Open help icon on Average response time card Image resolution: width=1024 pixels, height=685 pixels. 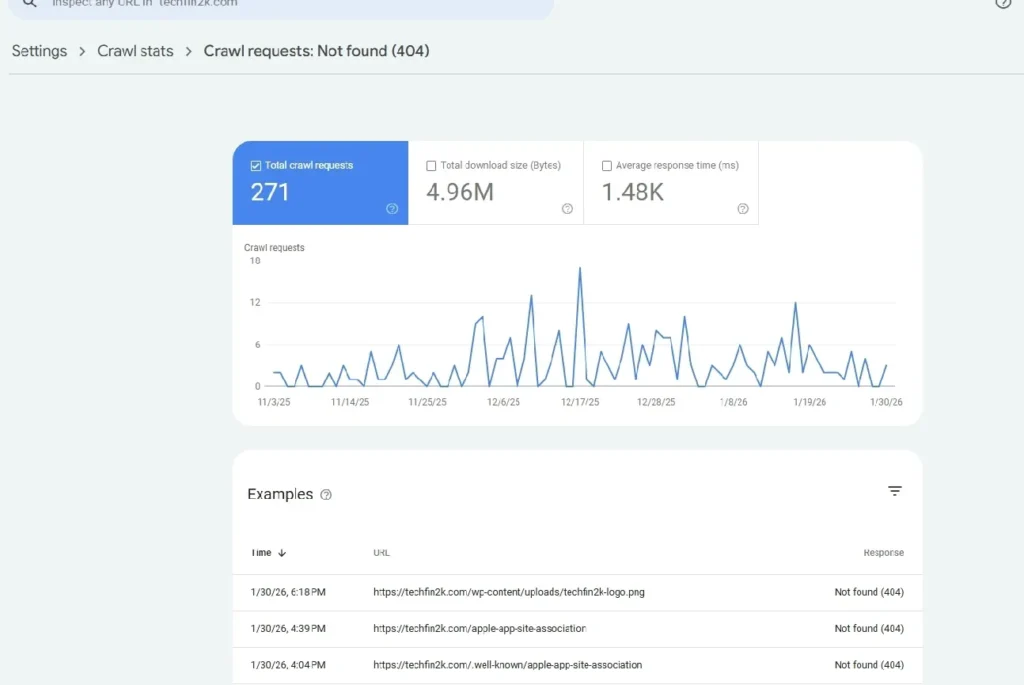[x=743, y=209]
